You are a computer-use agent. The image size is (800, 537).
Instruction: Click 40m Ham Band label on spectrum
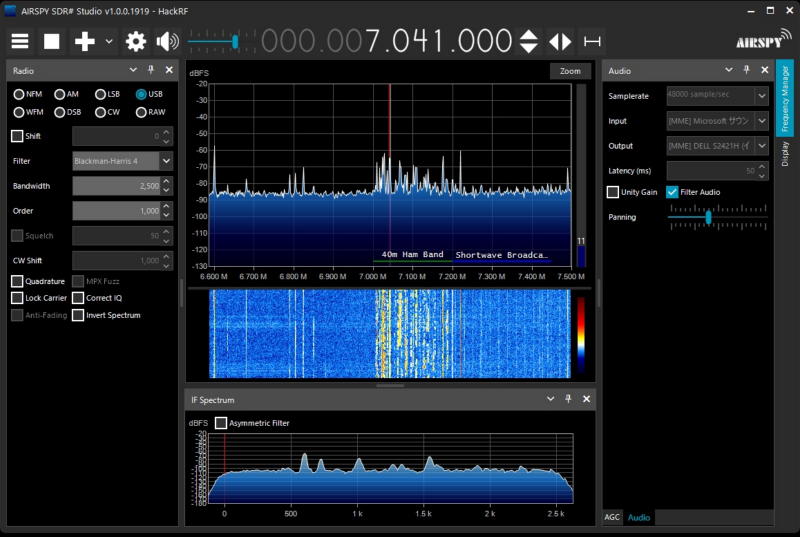tap(412, 254)
